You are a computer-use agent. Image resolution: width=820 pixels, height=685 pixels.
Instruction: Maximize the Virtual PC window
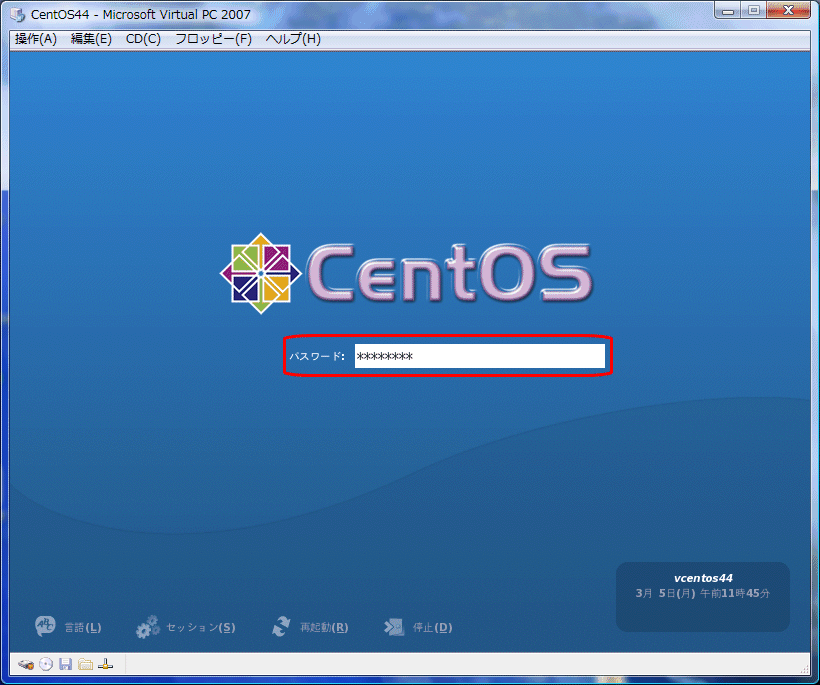[754, 10]
